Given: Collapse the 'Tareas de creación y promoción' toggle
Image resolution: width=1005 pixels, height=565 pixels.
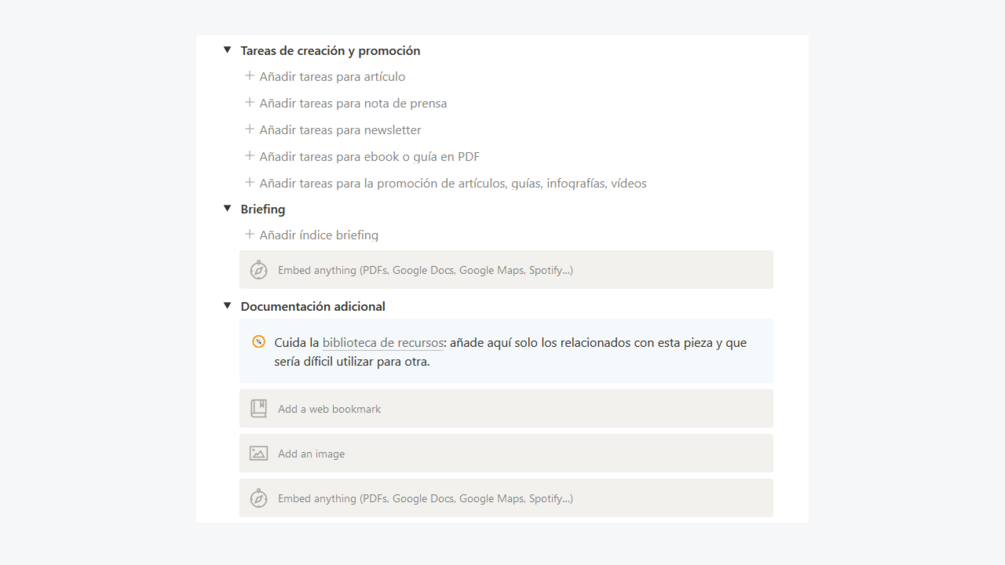Looking at the screenshot, I should click(227, 50).
